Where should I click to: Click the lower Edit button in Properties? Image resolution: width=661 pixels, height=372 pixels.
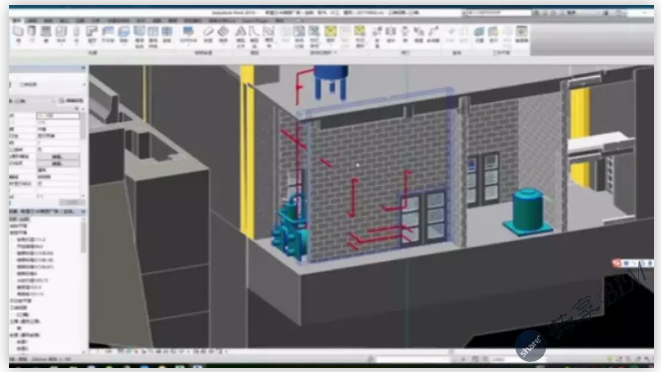(x=58, y=163)
